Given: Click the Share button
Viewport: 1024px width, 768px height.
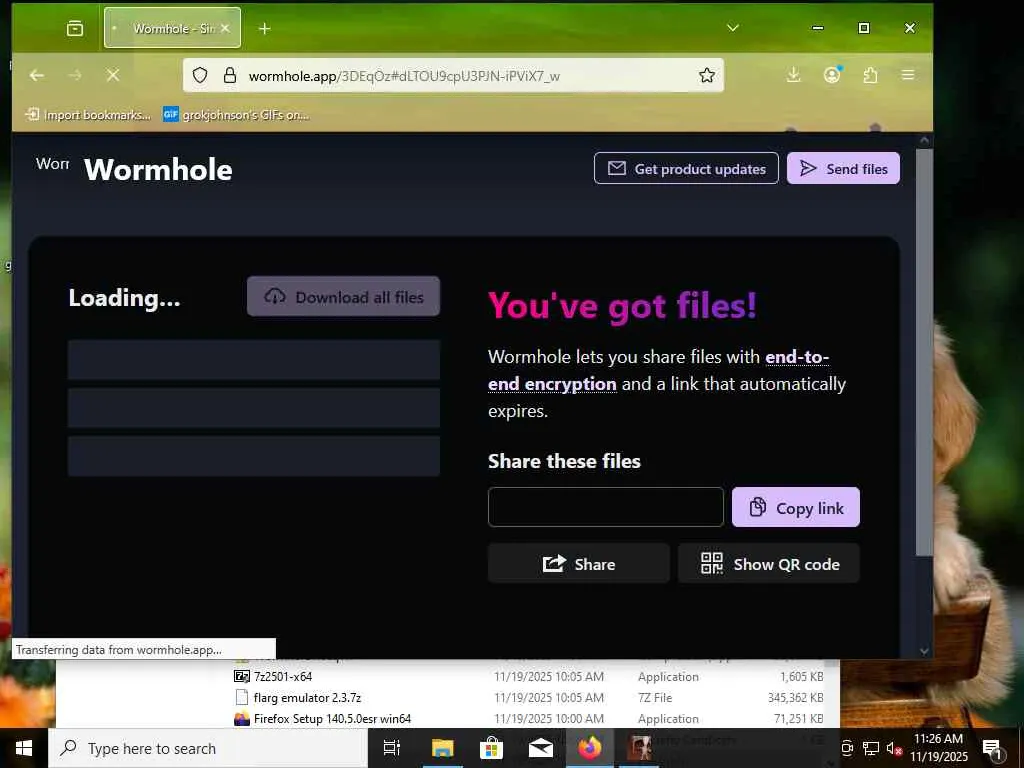Looking at the screenshot, I should (x=579, y=564).
